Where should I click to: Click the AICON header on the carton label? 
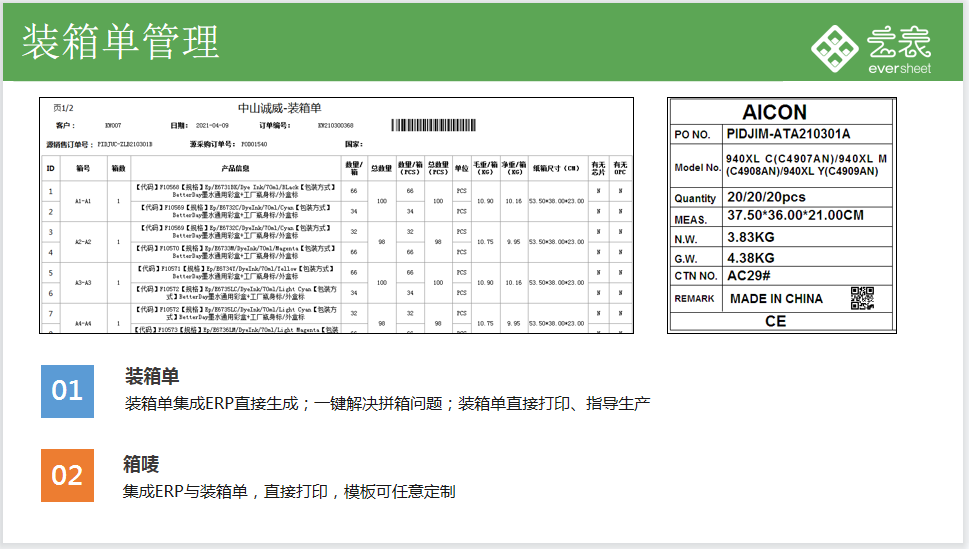tap(774, 113)
